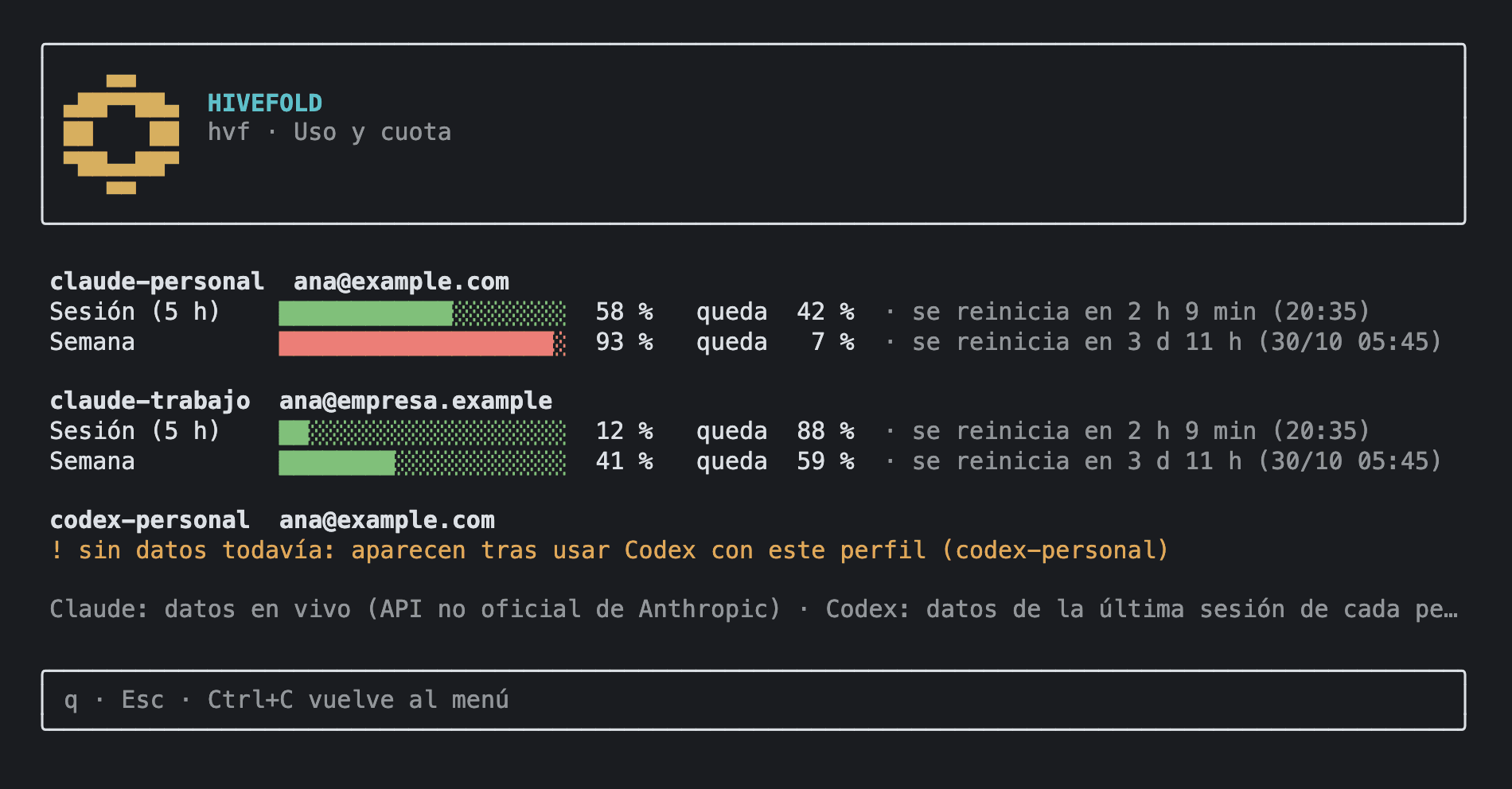The height and width of the screenshot is (789, 1512).
Task: Click the 'queda 7 %' remaining value
Action: [x=776, y=343]
